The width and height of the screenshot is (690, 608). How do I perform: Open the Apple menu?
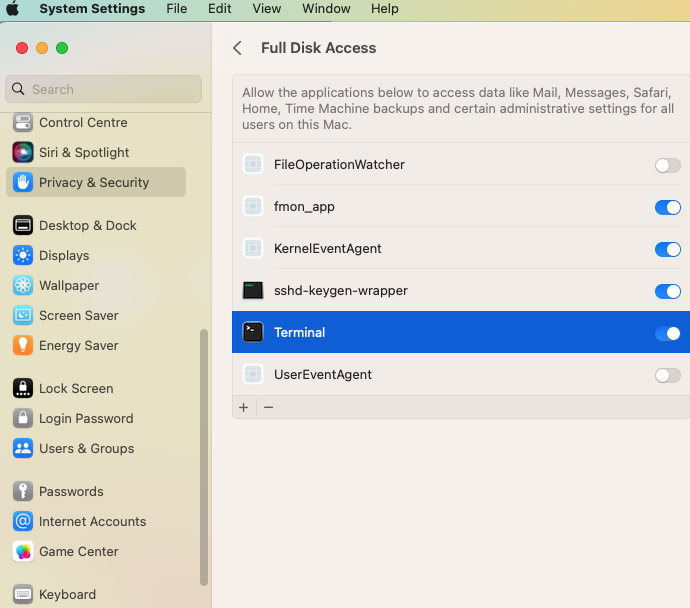pyautogui.click(x=13, y=9)
